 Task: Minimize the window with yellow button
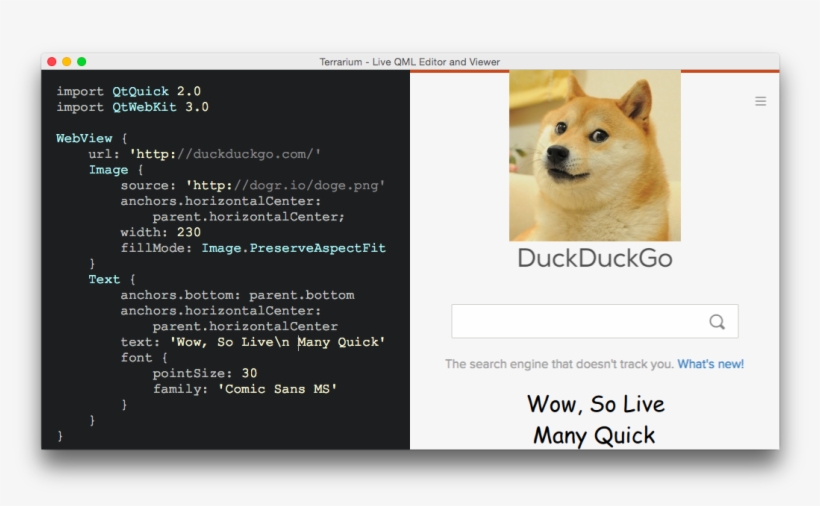coord(66,62)
